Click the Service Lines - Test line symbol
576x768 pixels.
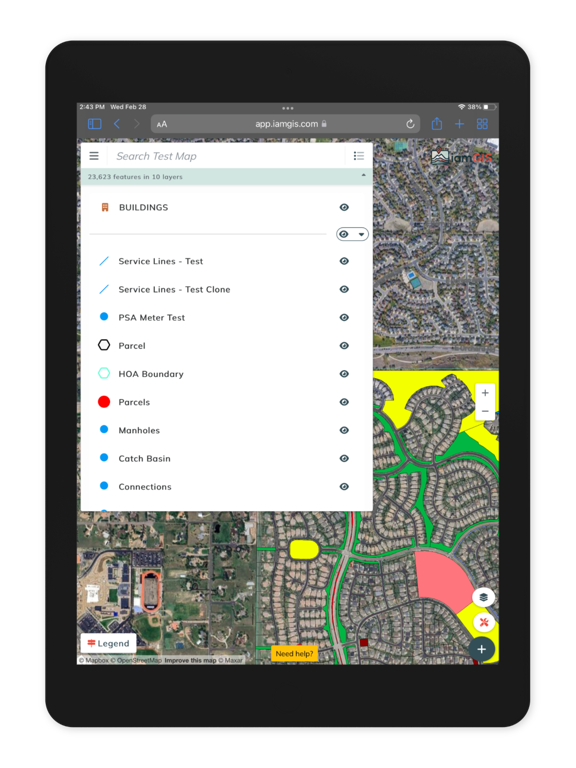pos(104,261)
